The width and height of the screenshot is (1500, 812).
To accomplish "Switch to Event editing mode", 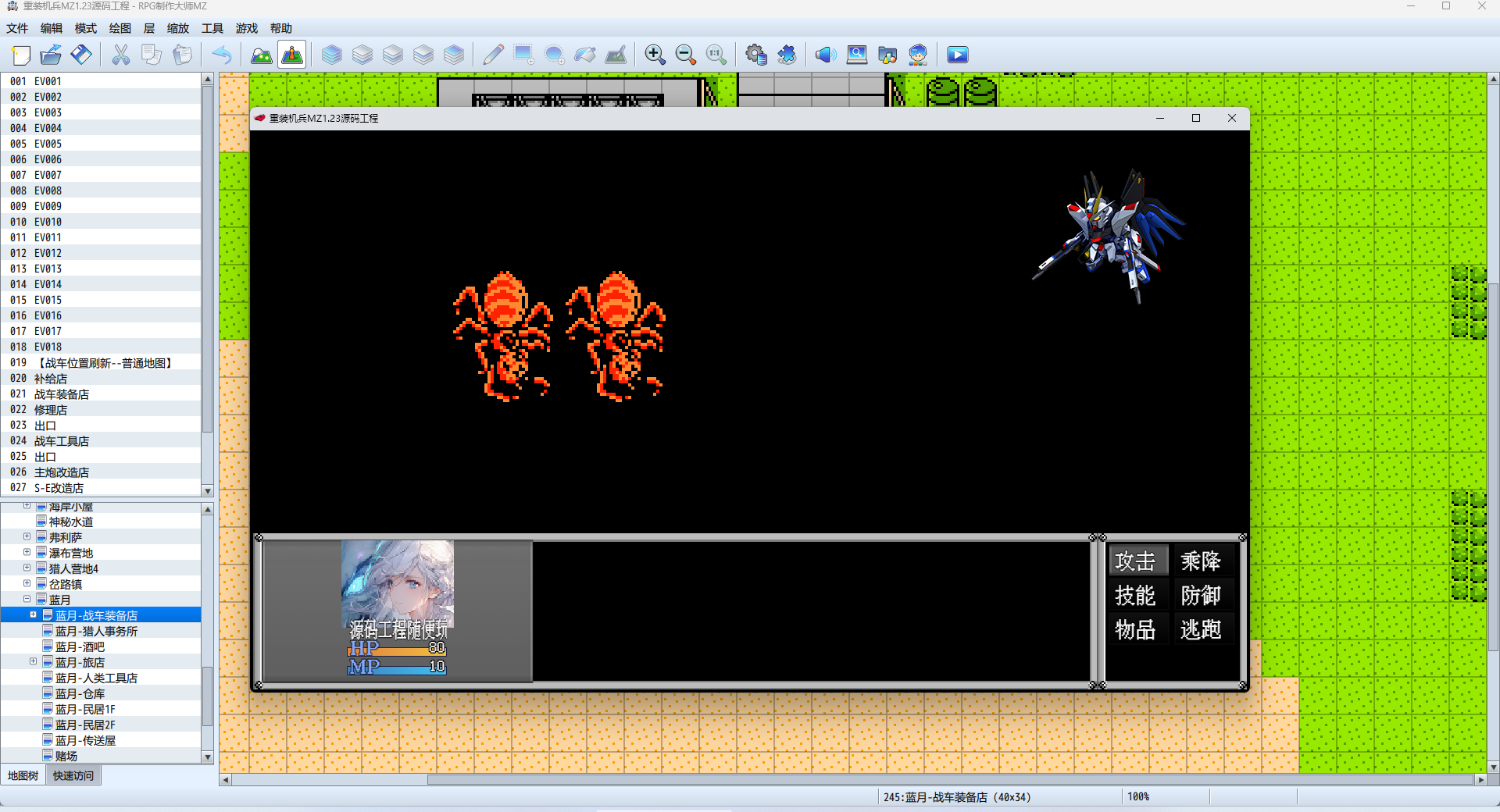I will click(x=292, y=55).
